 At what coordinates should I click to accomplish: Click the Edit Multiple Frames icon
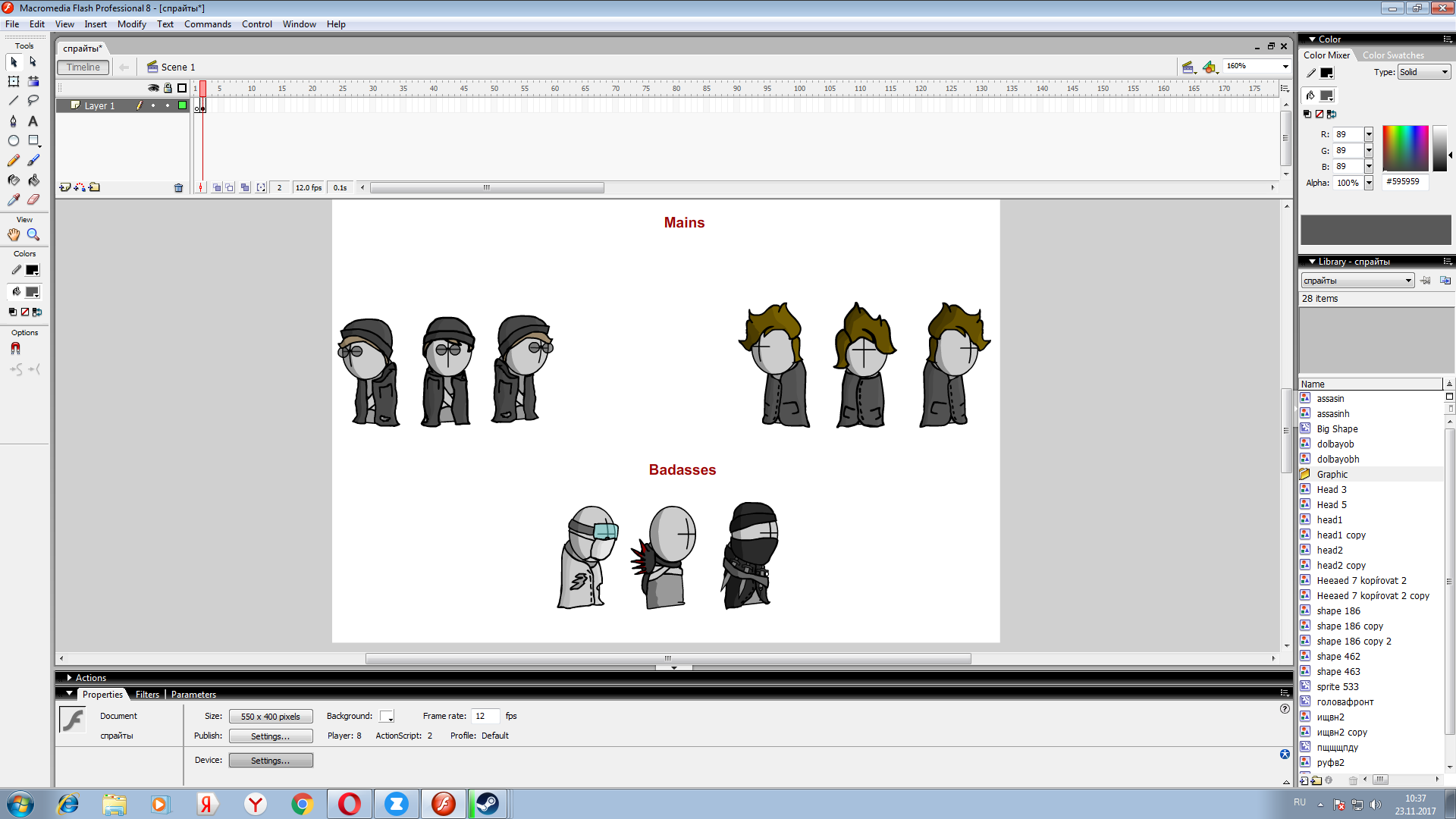point(245,187)
